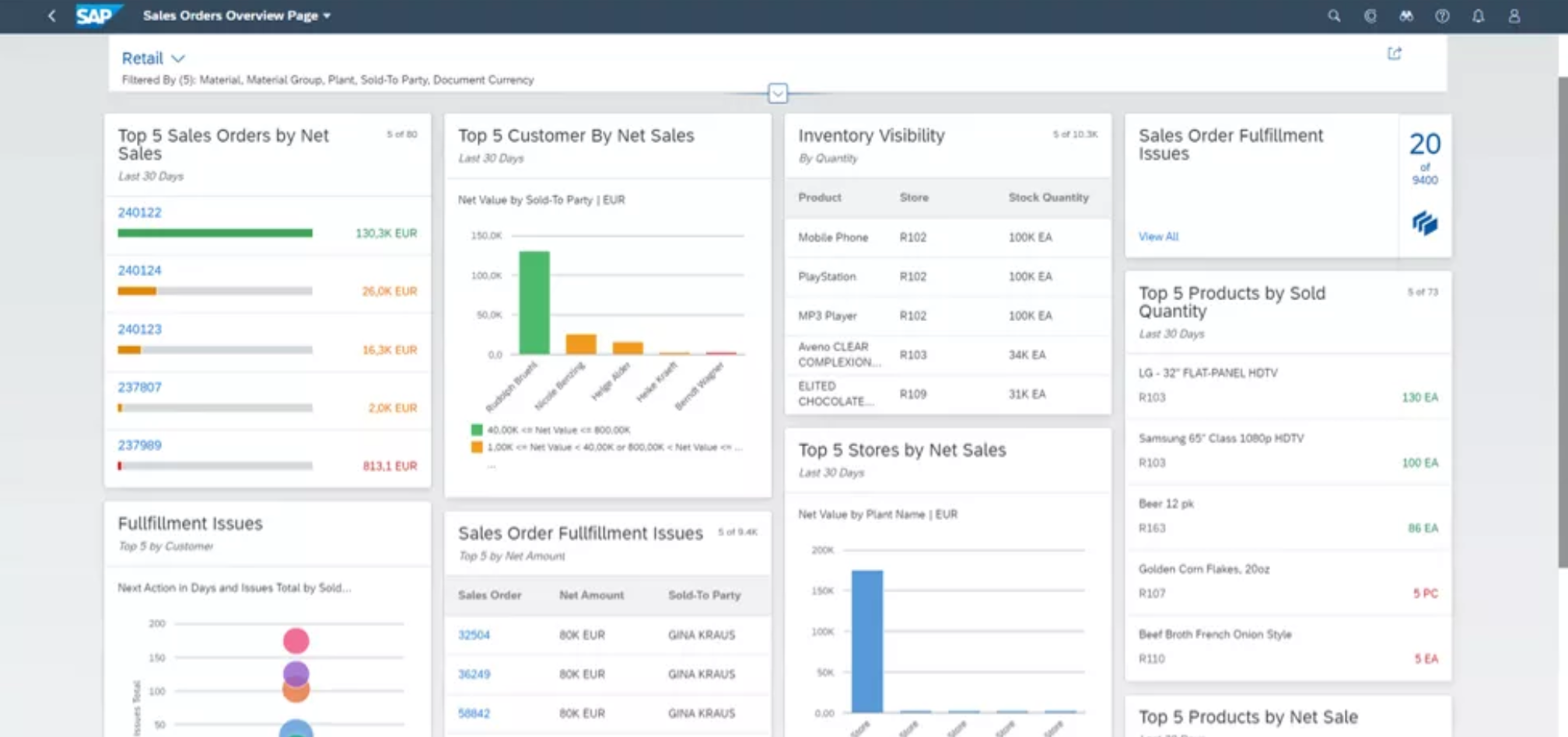Open search via the magnifier icon
The height and width of the screenshot is (737, 1568).
click(1334, 16)
